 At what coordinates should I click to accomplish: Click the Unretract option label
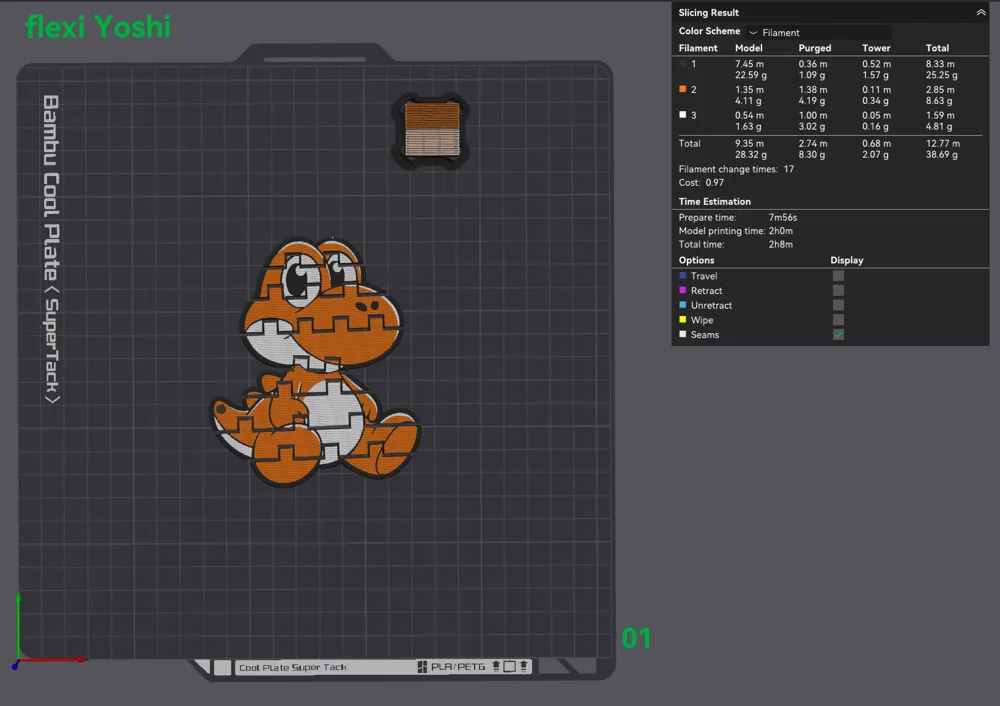711,305
